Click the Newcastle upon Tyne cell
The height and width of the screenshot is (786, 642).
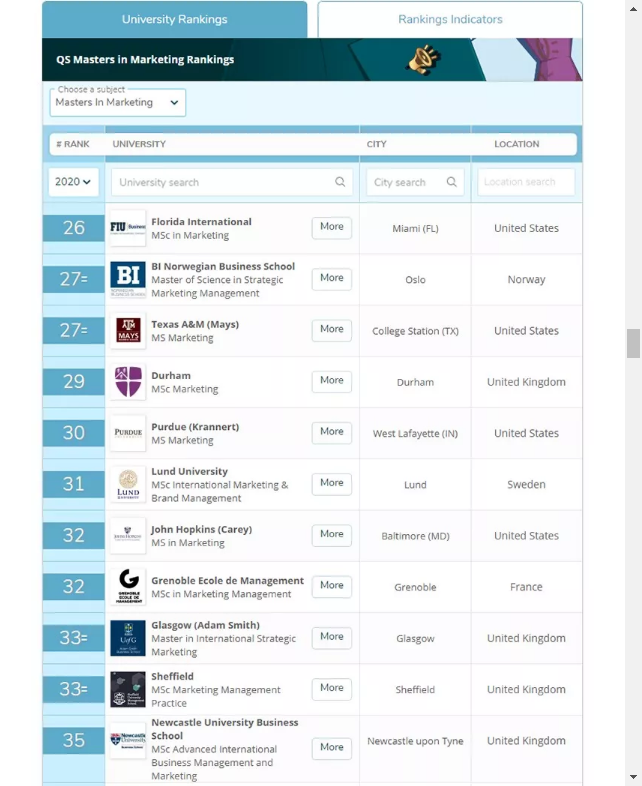click(415, 741)
